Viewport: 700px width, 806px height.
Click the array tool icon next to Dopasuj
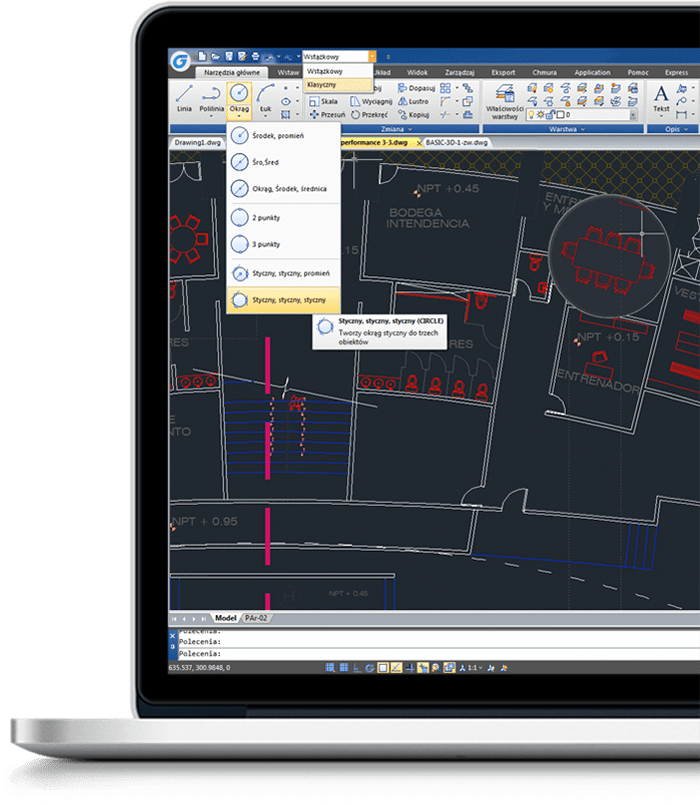446,88
